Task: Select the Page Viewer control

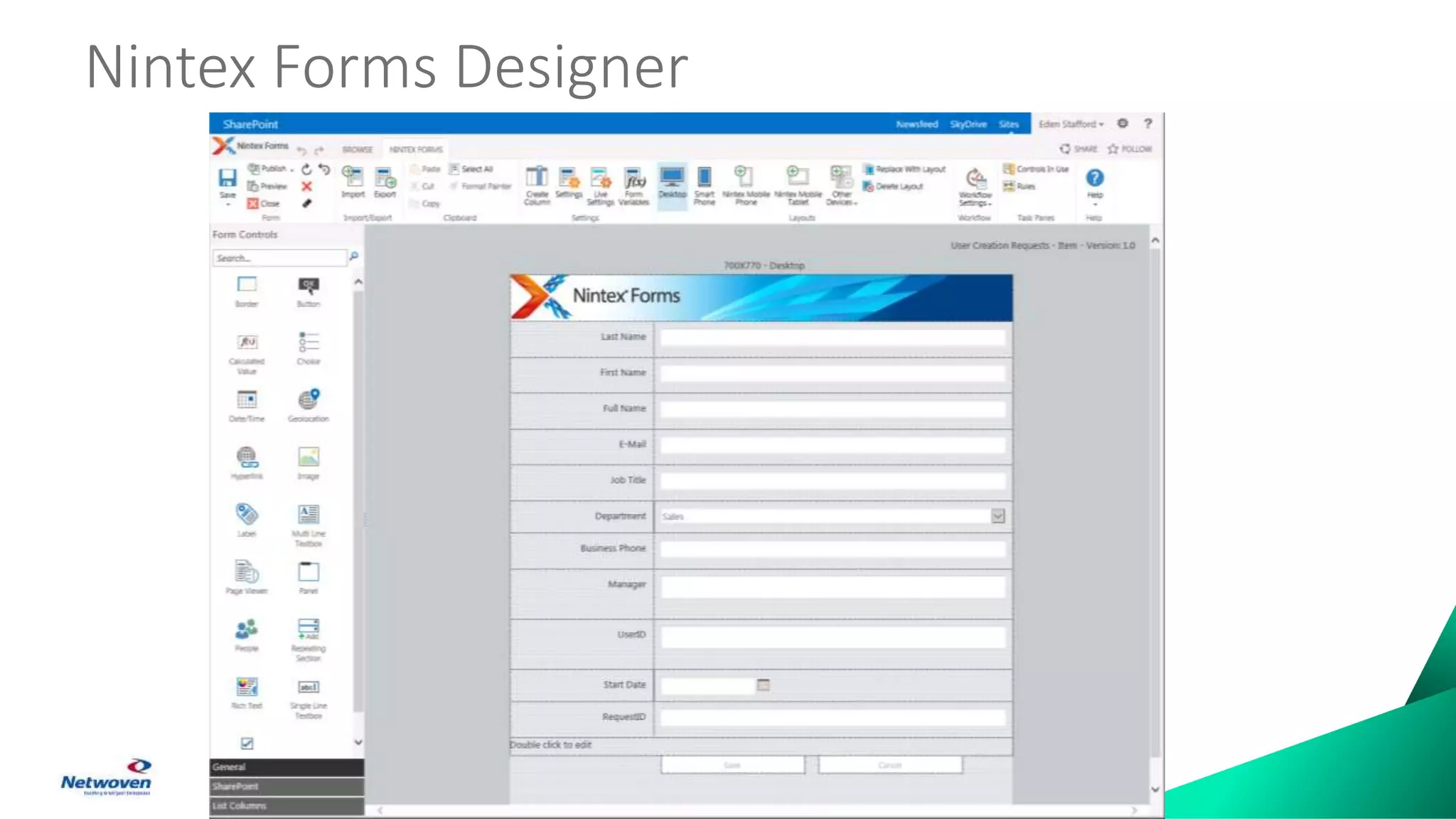Action: point(247,578)
